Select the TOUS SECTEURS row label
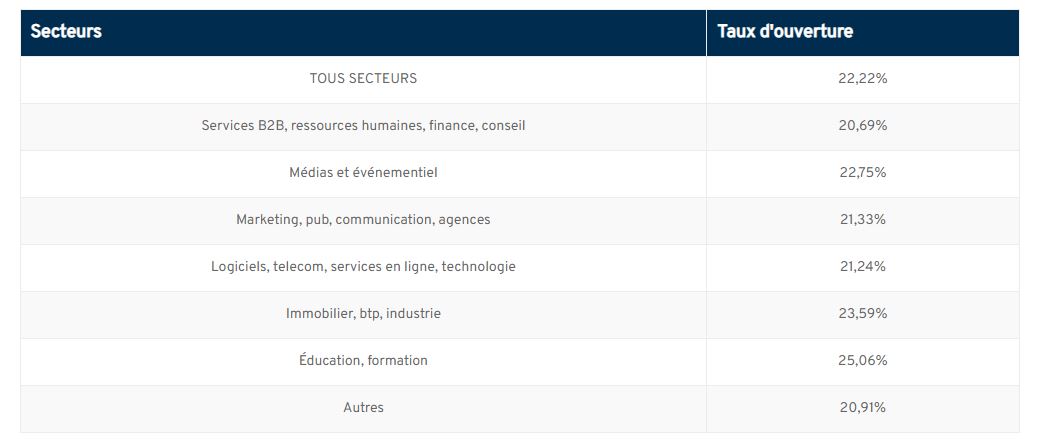This screenshot has width=1040, height=446. point(363,78)
